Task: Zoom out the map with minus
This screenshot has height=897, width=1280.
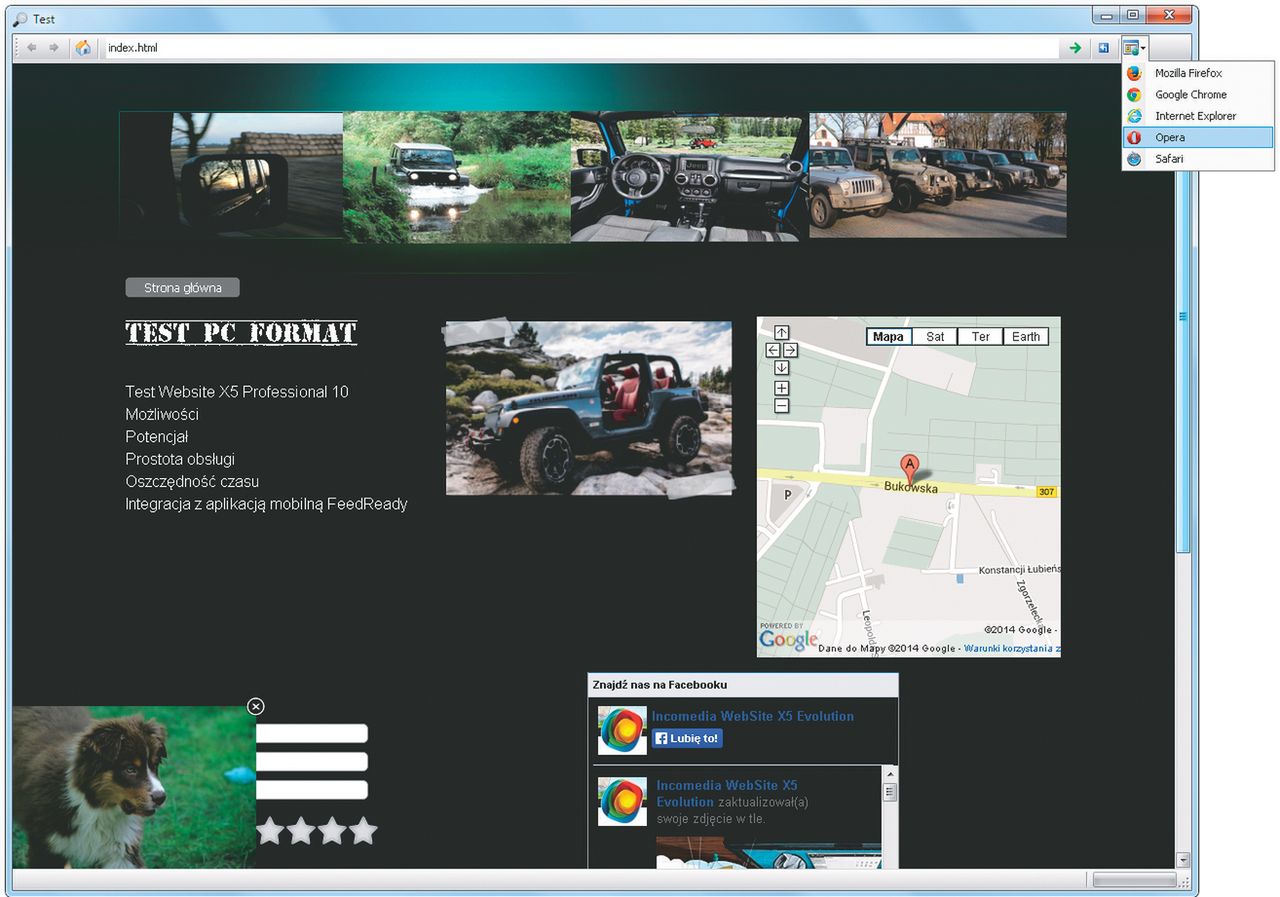Action: point(782,405)
